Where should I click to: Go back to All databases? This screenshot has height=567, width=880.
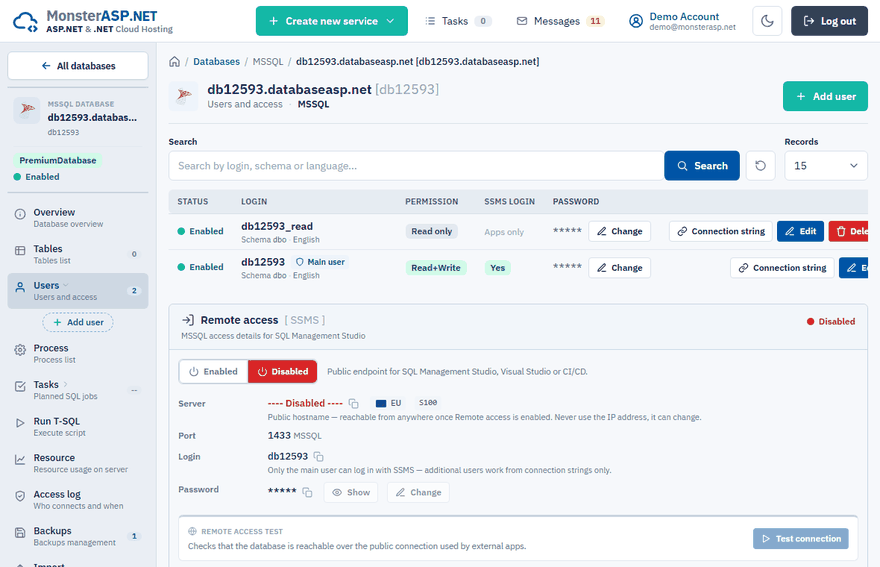coord(78,66)
